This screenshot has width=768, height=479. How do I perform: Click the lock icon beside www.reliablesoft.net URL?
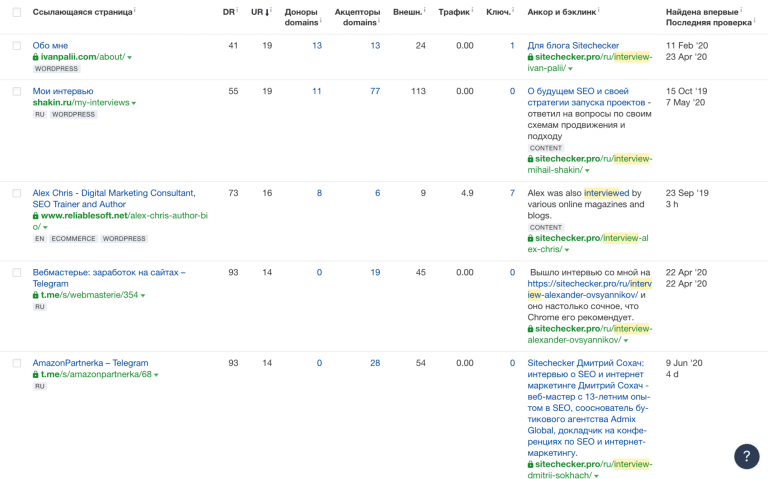coord(36,216)
